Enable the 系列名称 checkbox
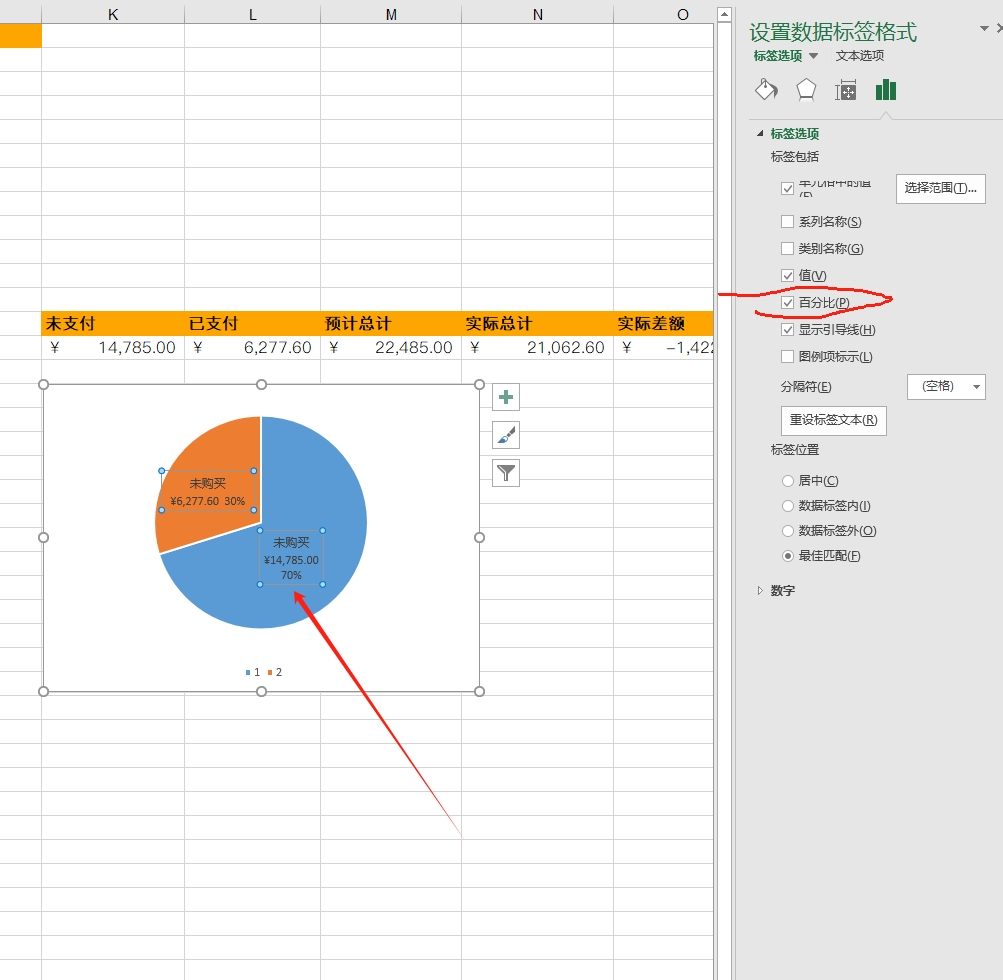This screenshot has height=980, width=1003. pos(788,222)
